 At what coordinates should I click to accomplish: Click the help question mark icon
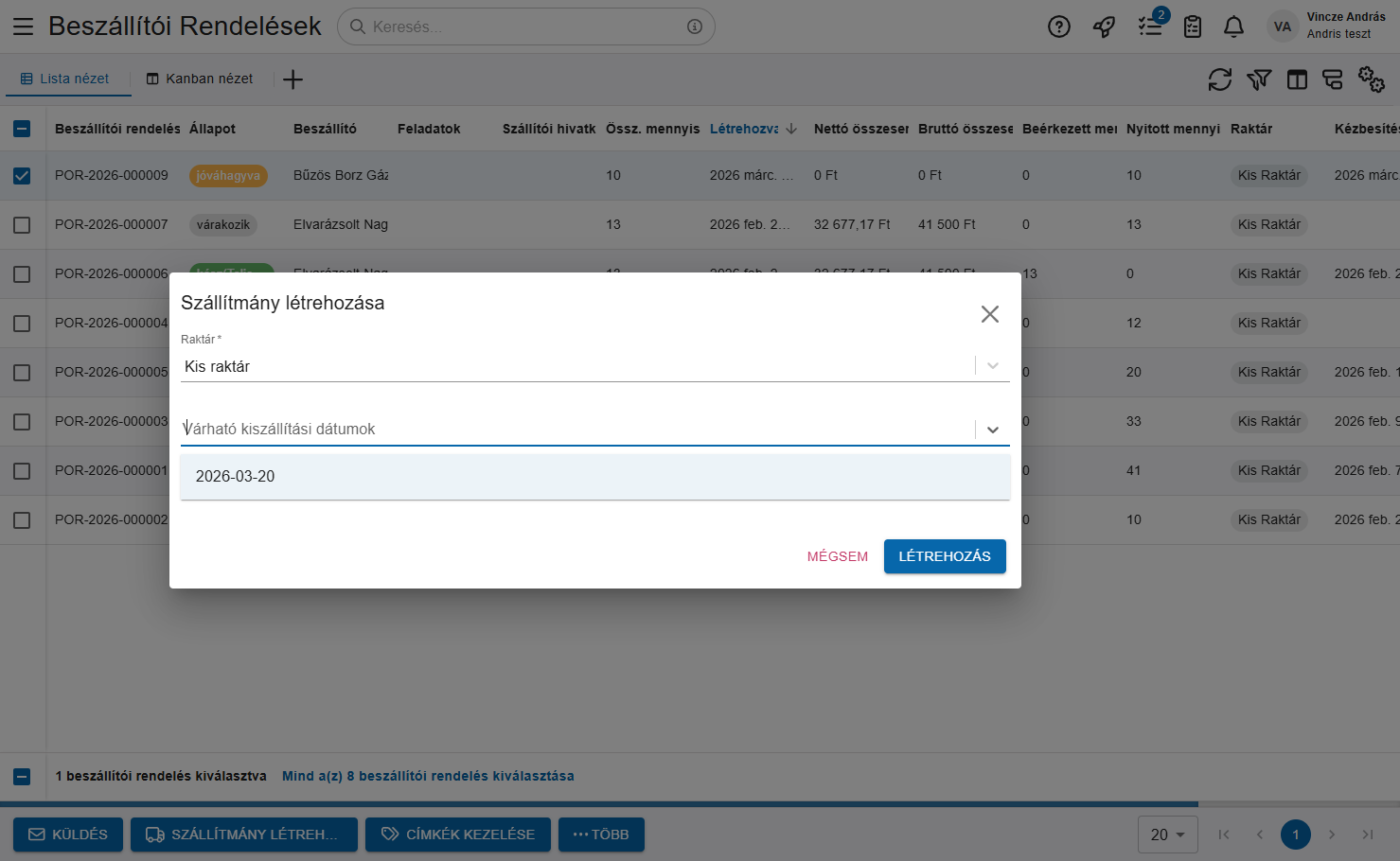1058,26
